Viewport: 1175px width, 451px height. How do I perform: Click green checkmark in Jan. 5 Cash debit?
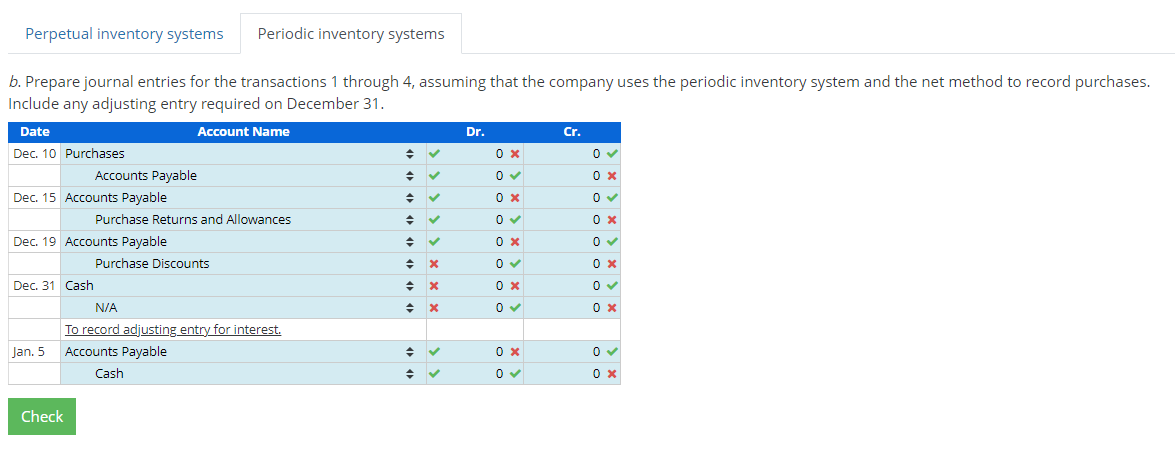[x=514, y=374]
